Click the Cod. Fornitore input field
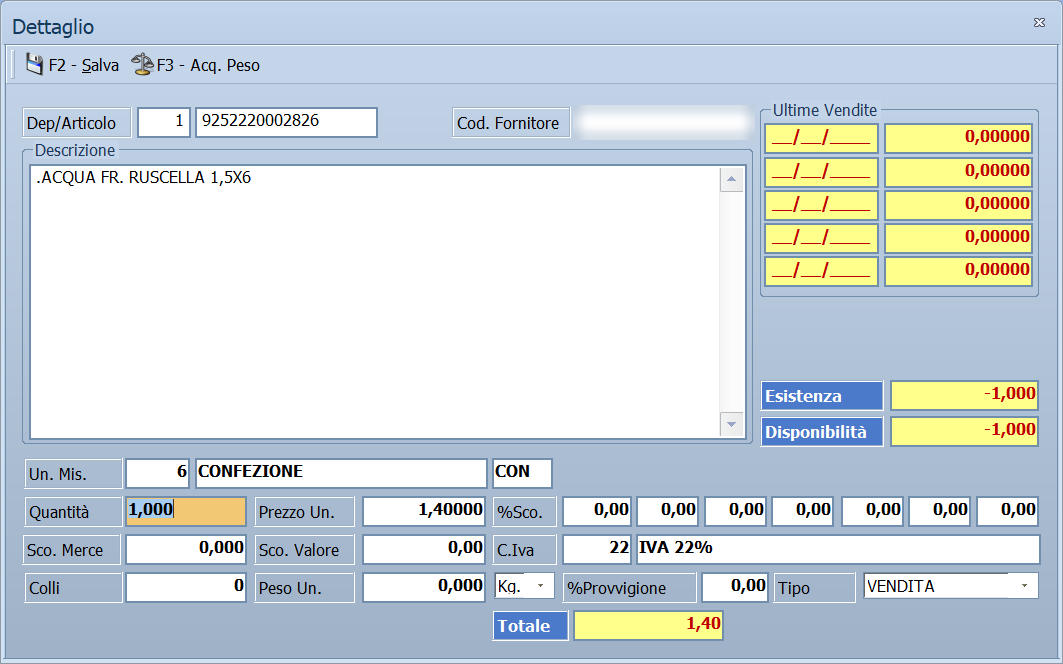Viewport: 1063px width, 664px height. tap(665, 123)
